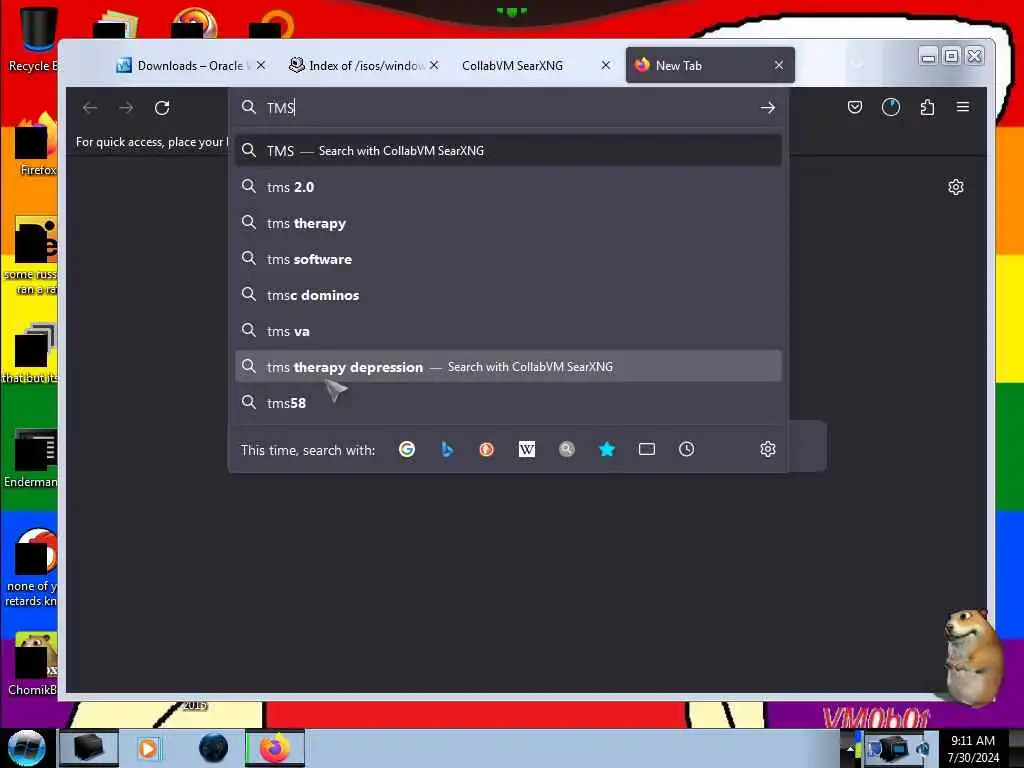The height and width of the screenshot is (768, 1024).
Task: Search this time with the grey magnifier engine
Action: tap(567, 449)
